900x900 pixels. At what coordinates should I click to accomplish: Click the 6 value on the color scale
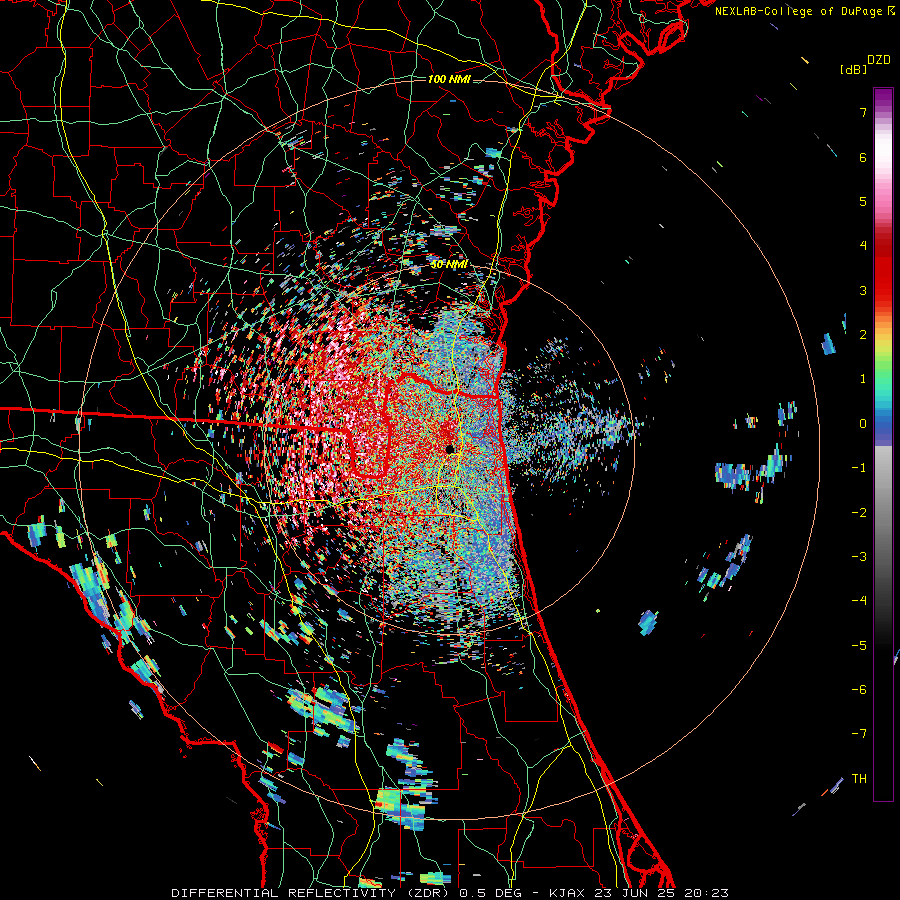[863, 157]
